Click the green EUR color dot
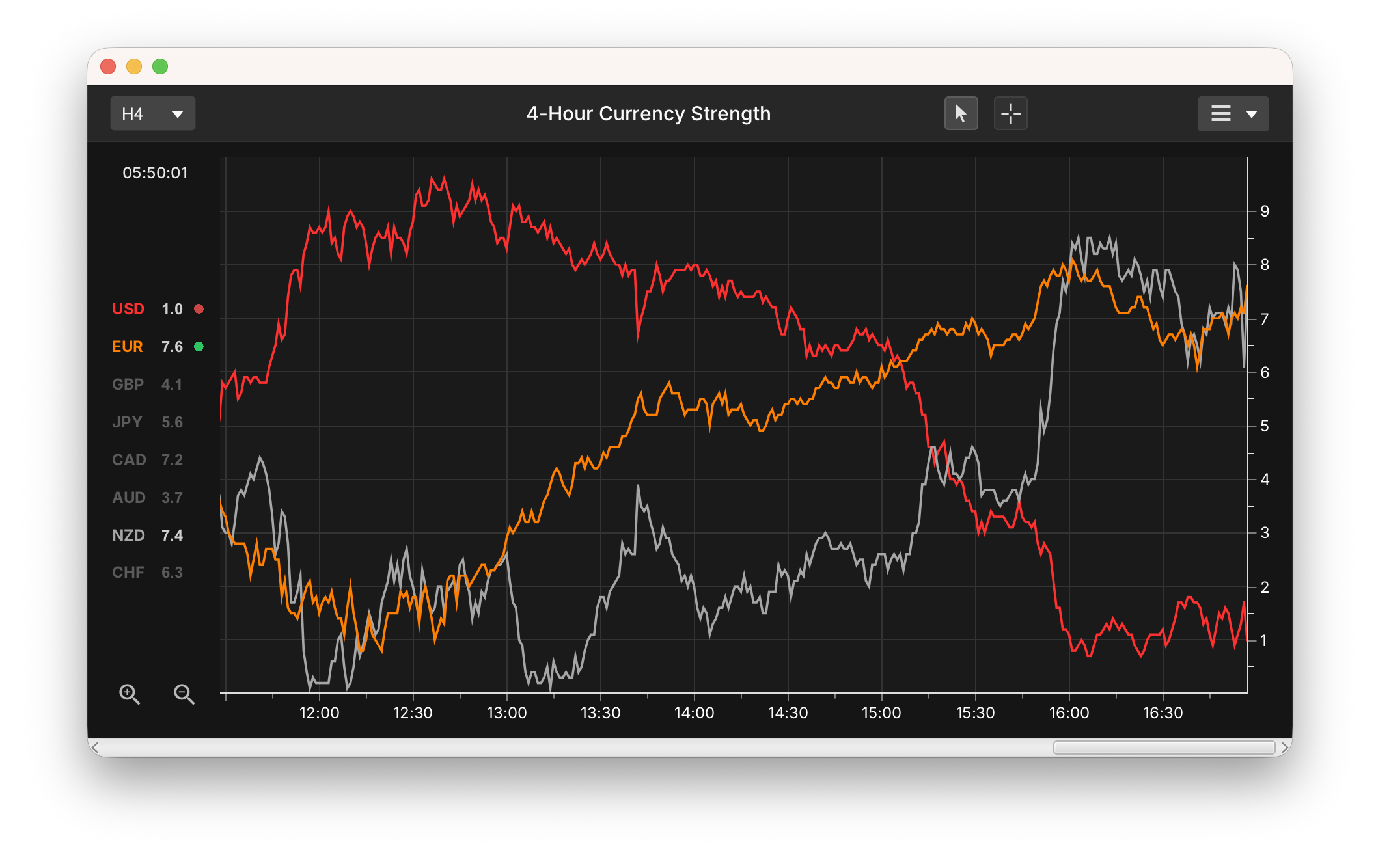 click(199, 347)
